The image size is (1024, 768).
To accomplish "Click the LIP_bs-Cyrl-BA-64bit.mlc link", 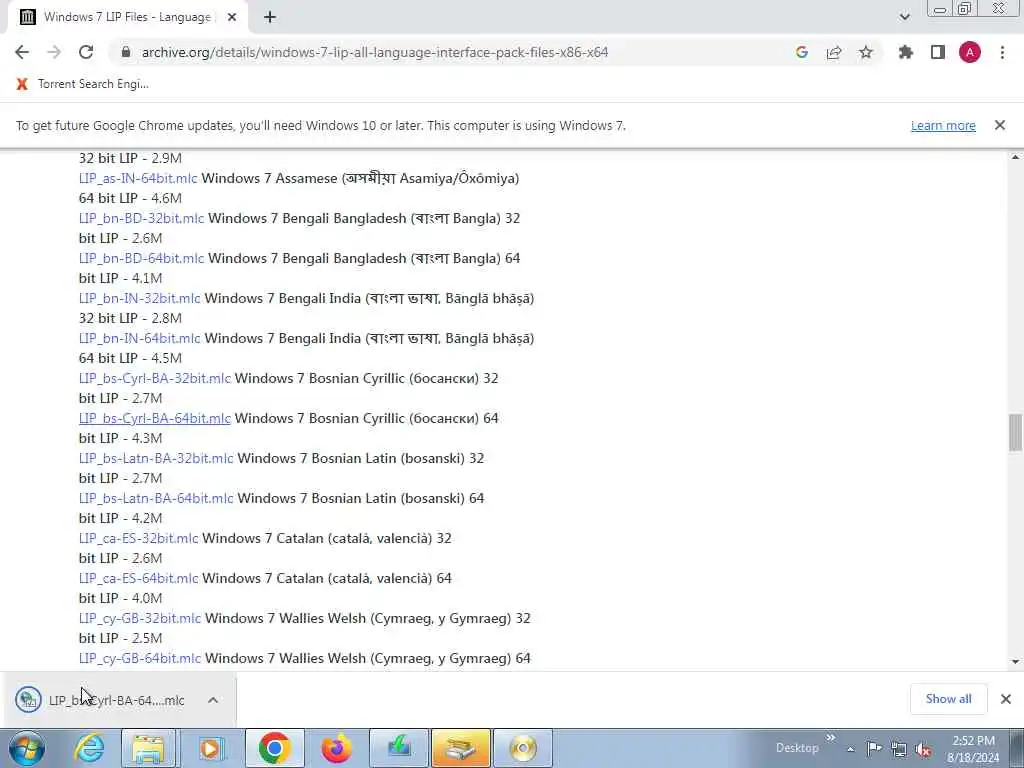I will click(x=155, y=418).
